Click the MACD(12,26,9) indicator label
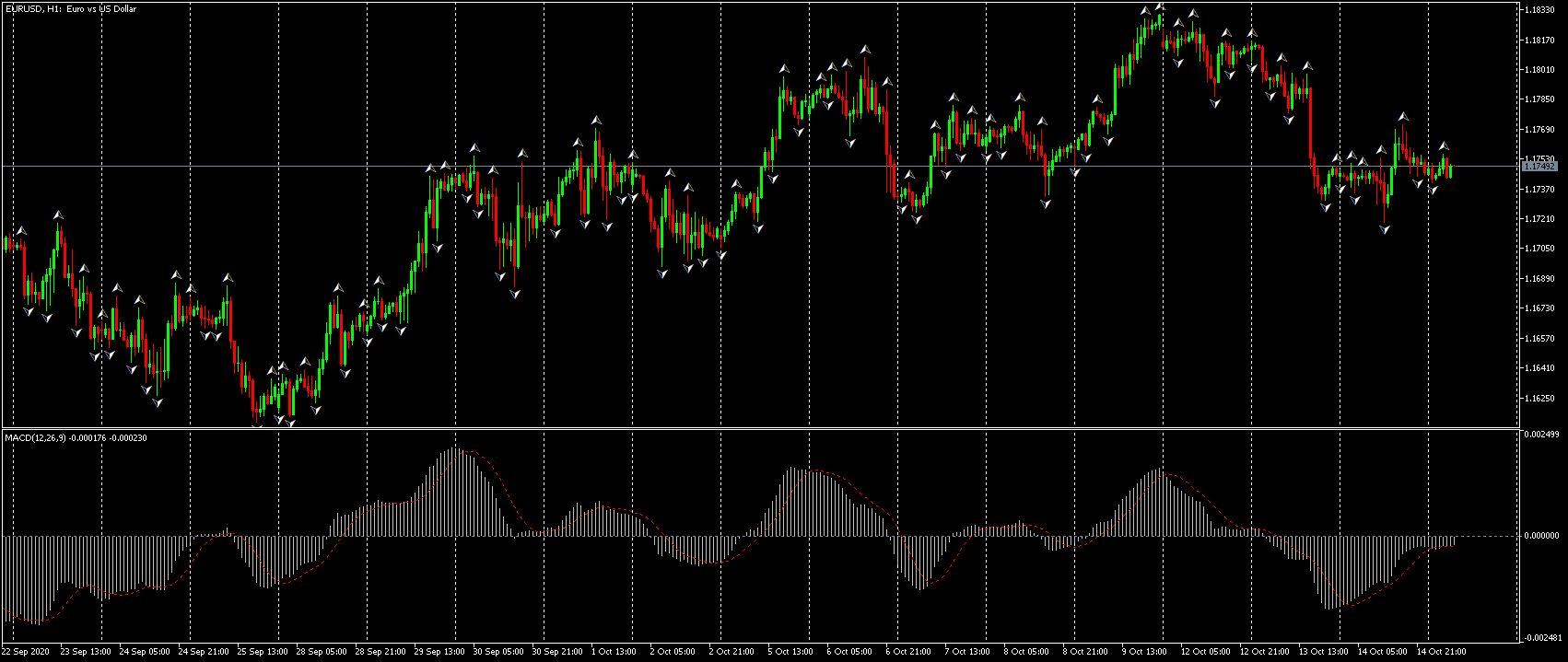 [x=76, y=437]
